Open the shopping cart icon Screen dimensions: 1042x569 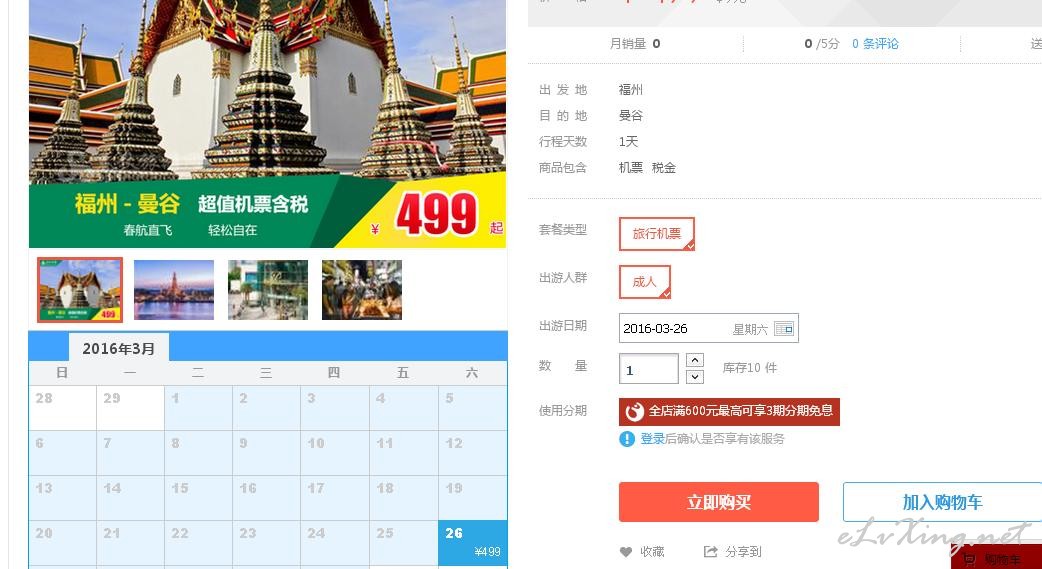tap(970, 560)
